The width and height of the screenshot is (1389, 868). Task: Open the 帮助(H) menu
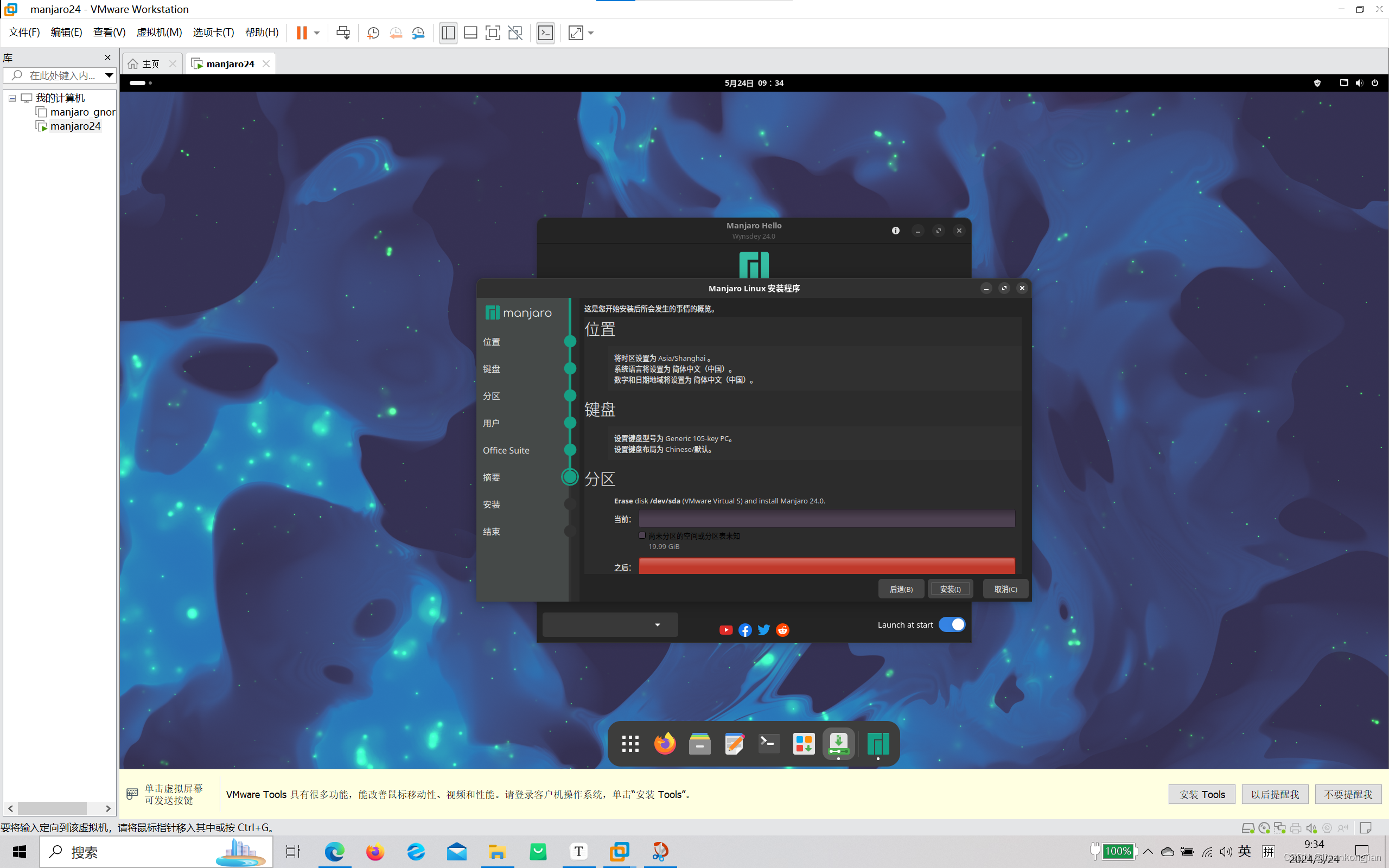coord(262,32)
